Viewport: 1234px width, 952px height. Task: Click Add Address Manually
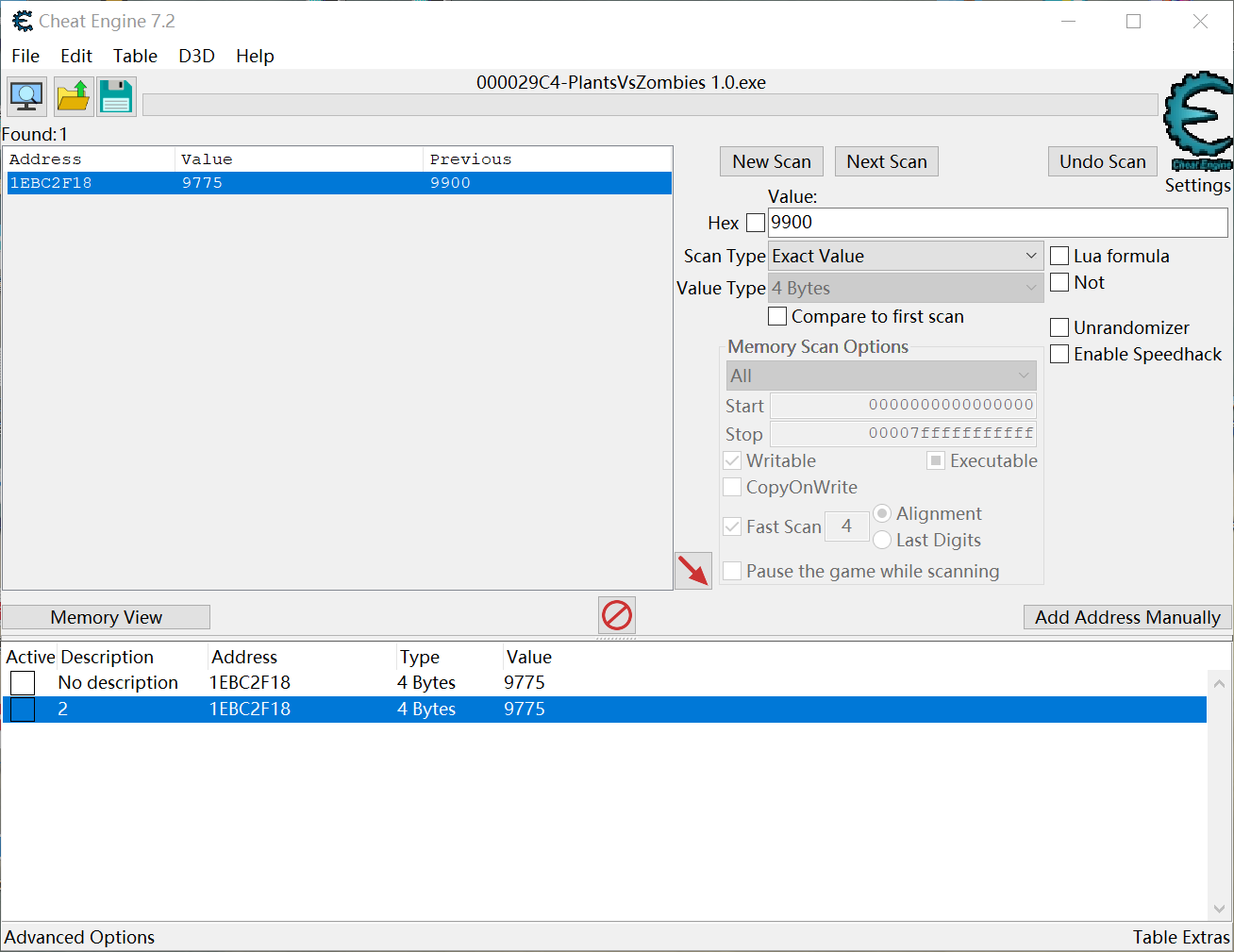[x=1127, y=617]
